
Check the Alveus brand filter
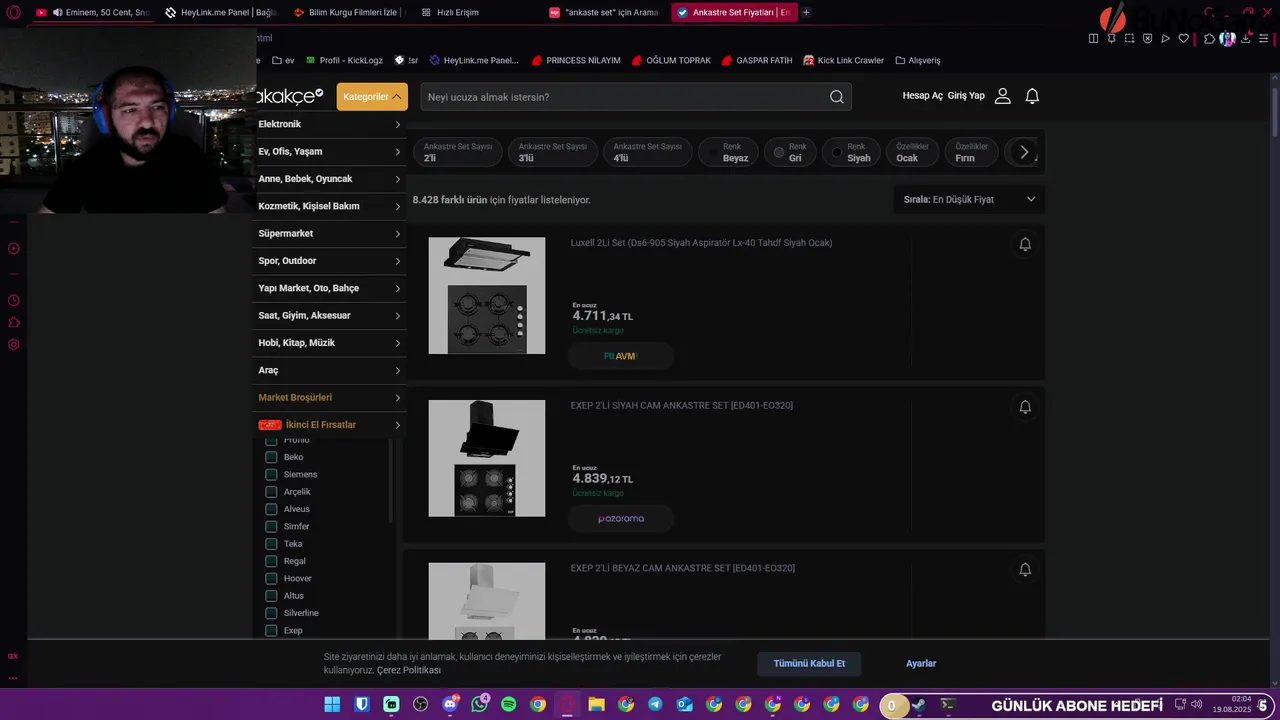[271, 509]
